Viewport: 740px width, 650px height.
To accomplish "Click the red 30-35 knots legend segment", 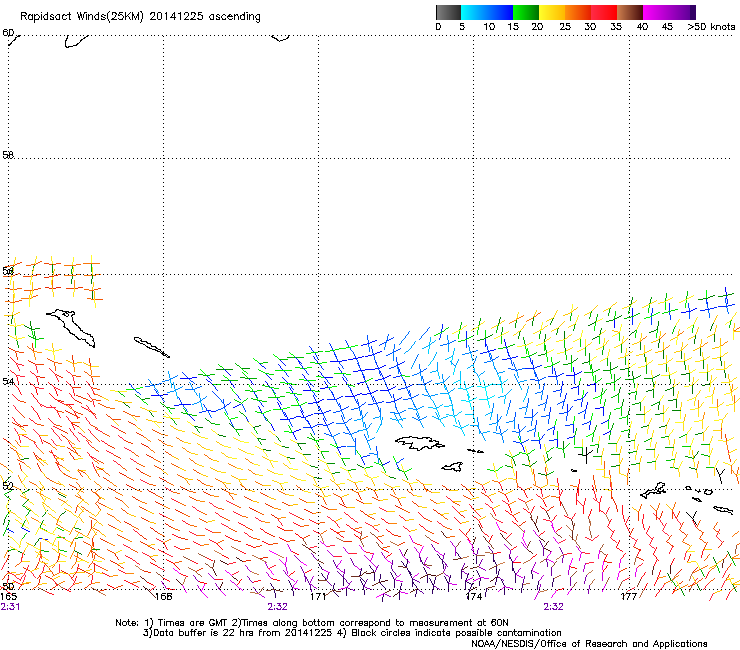I will [x=604, y=12].
